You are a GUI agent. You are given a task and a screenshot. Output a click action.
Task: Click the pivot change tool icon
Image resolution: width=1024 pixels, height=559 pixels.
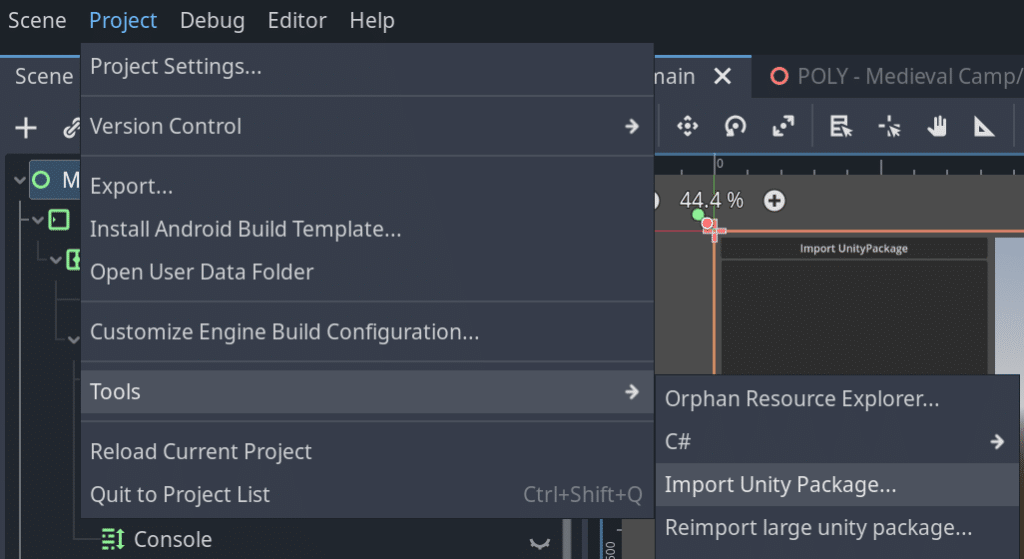pyautogui.click(x=889, y=126)
